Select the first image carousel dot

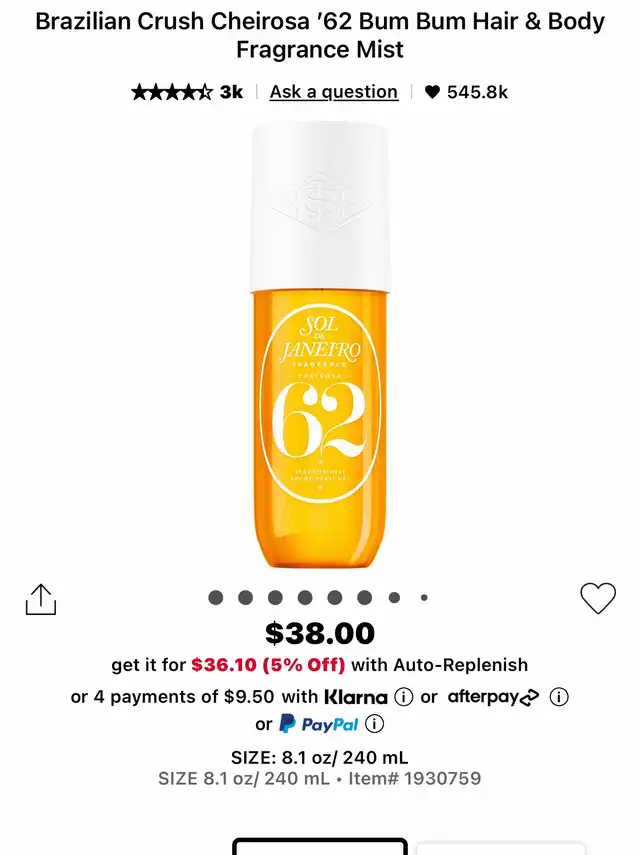216,598
